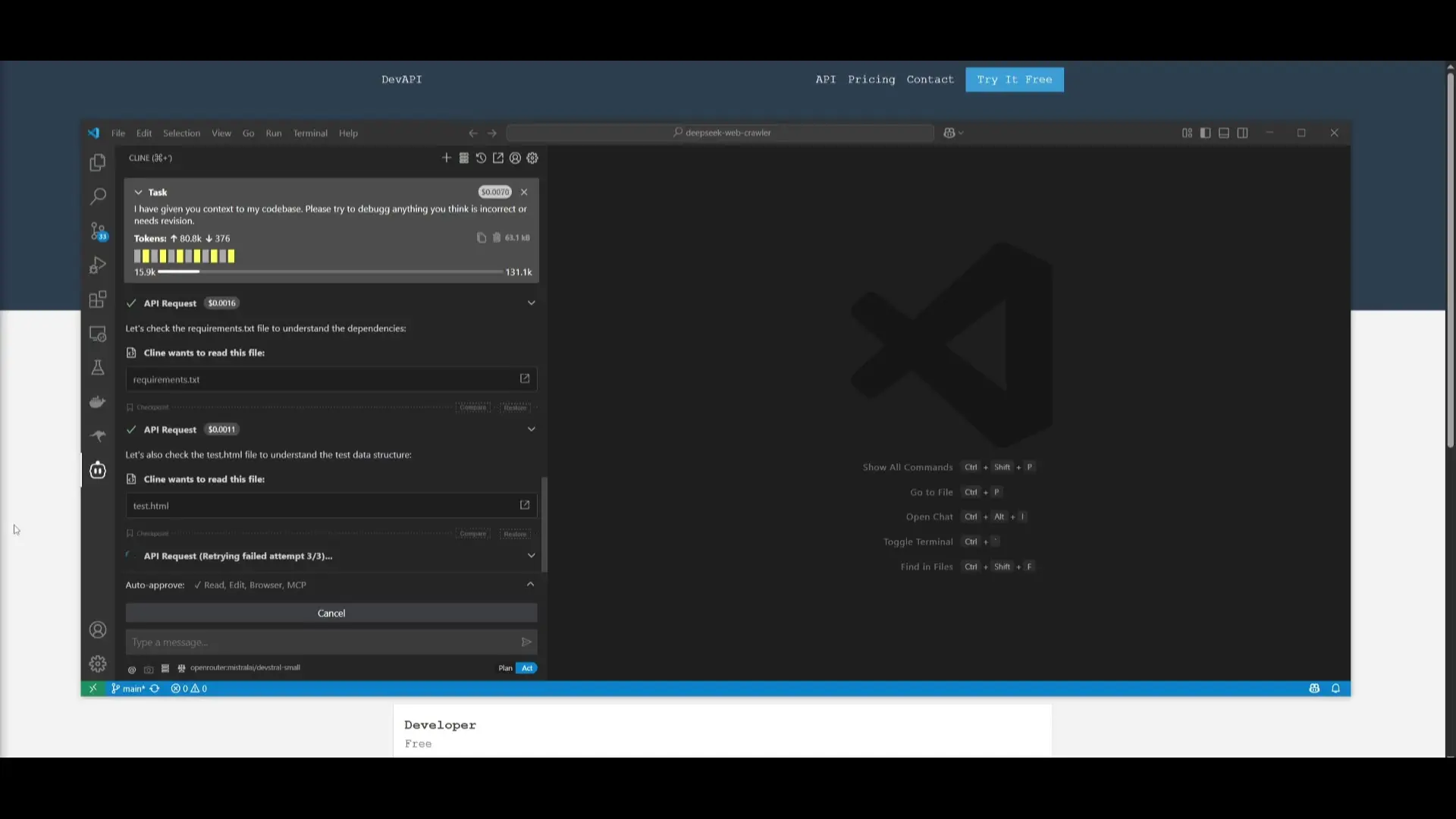Viewport: 1456px width, 819px height.
Task: Go forward with the right arrow
Action: [x=492, y=133]
